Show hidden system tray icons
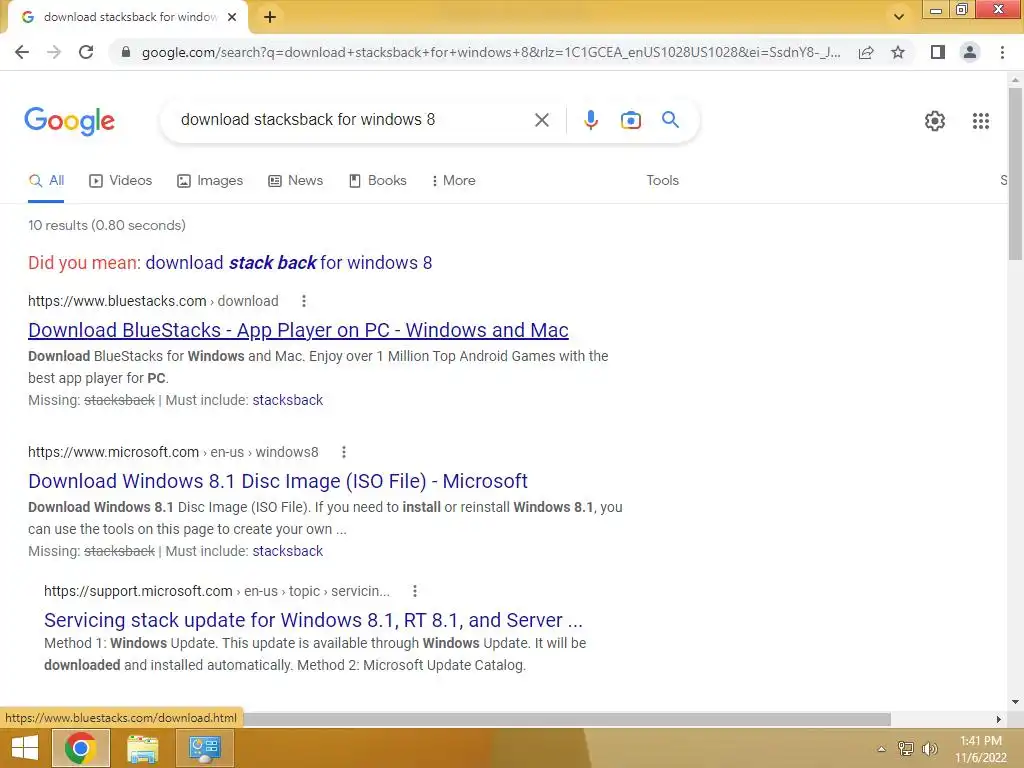1024x768 pixels. pos(881,749)
